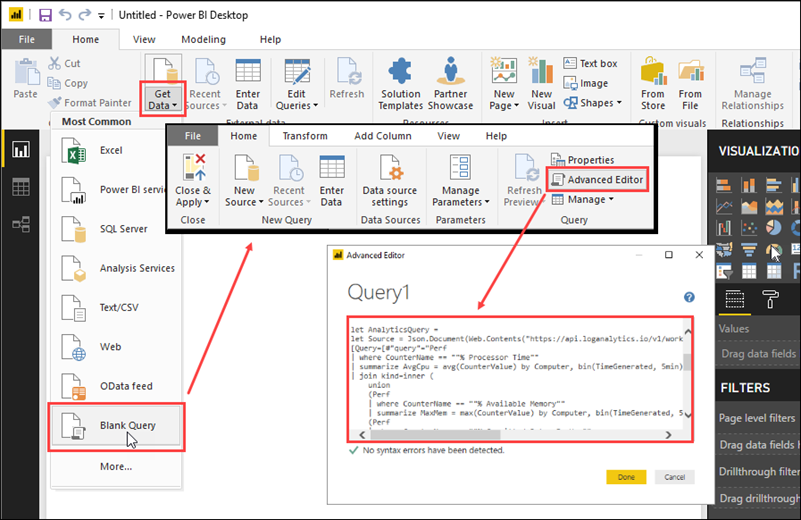
Task: Open the quick access toolbar dropdown arrow
Action: click(x=101, y=16)
